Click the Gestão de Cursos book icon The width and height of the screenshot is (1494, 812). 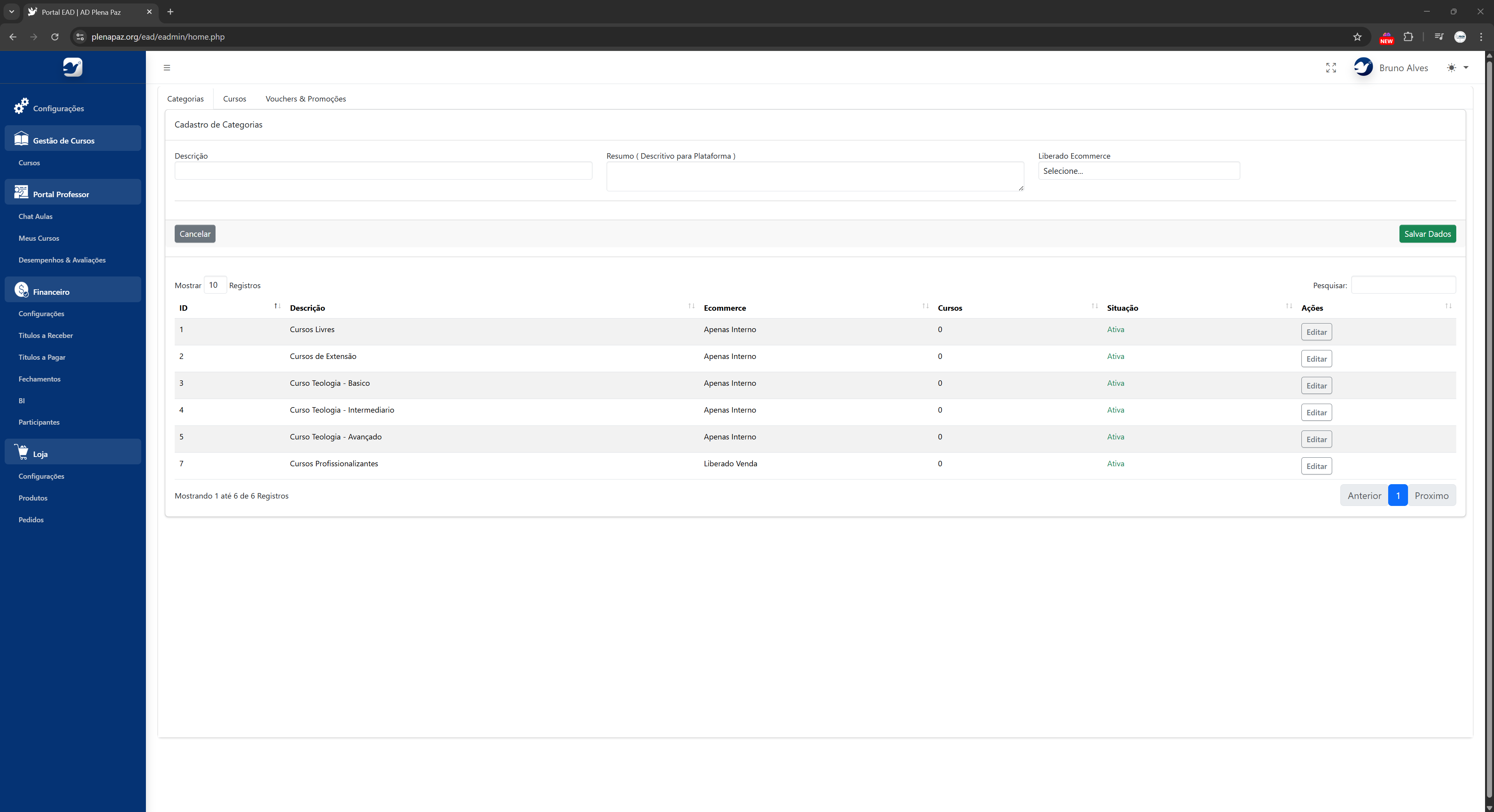point(21,138)
